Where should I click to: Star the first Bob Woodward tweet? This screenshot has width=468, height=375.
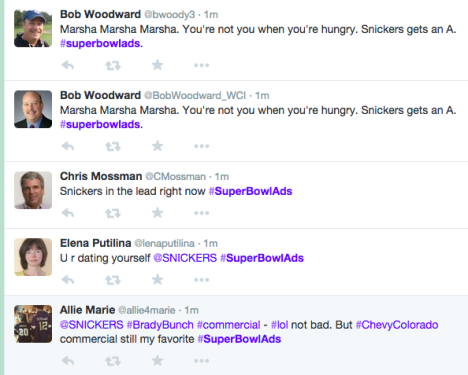(x=157, y=65)
